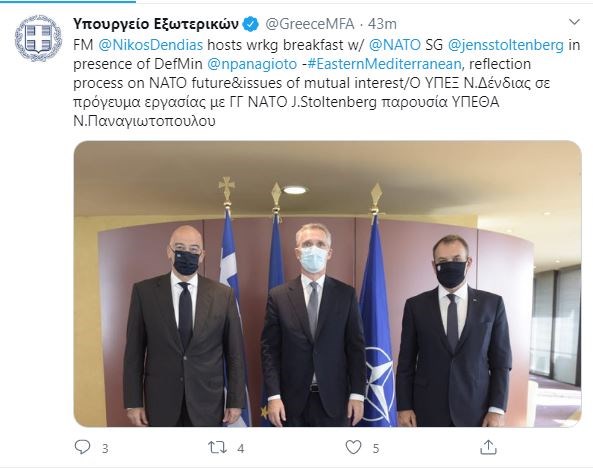Open the @npanagioto mention
Viewport: 593px width, 469px height.
pyautogui.click(x=252, y=64)
